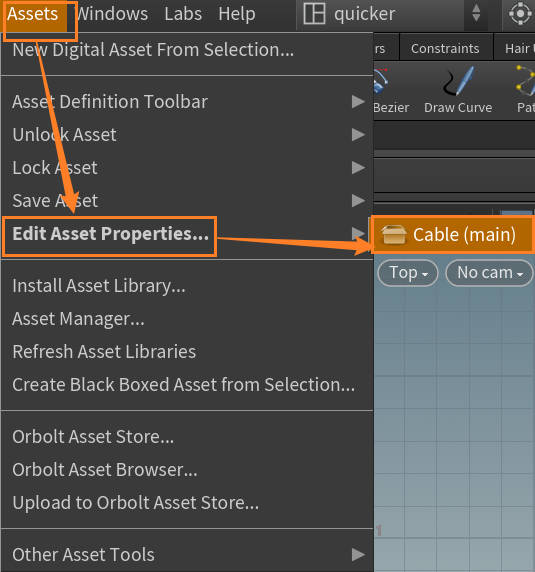Select the Path tool icon
Screen dimensions: 535x572
526,81
